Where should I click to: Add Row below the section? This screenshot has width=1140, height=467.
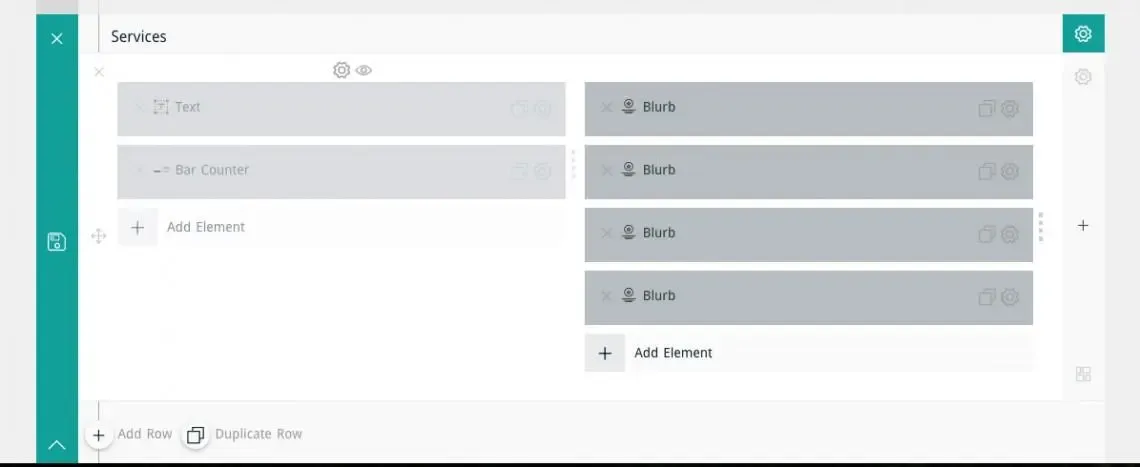pos(129,435)
